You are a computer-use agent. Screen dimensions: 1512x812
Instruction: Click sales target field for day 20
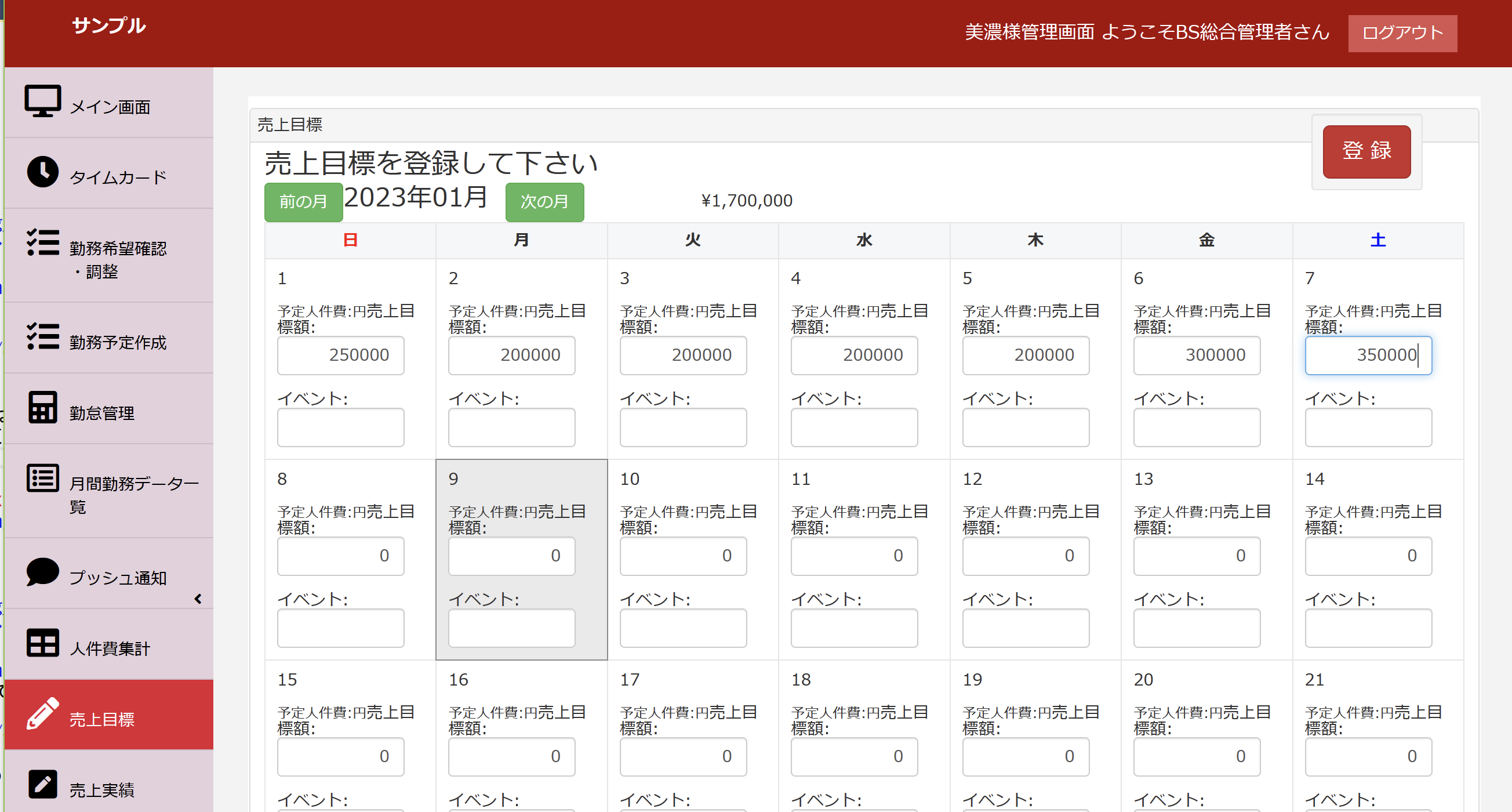point(1197,757)
